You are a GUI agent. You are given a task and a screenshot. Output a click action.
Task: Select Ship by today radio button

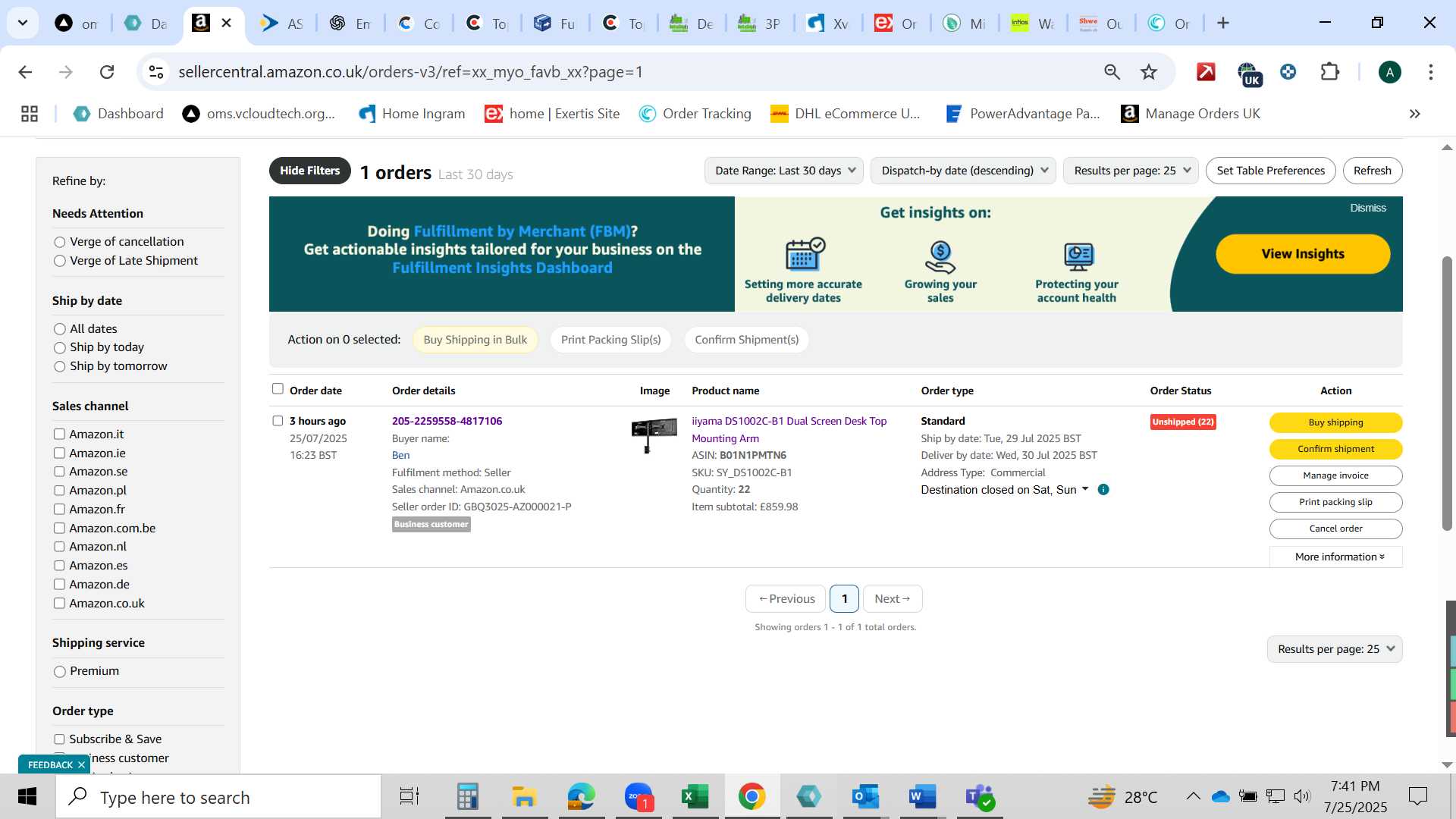(x=60, y=348)
